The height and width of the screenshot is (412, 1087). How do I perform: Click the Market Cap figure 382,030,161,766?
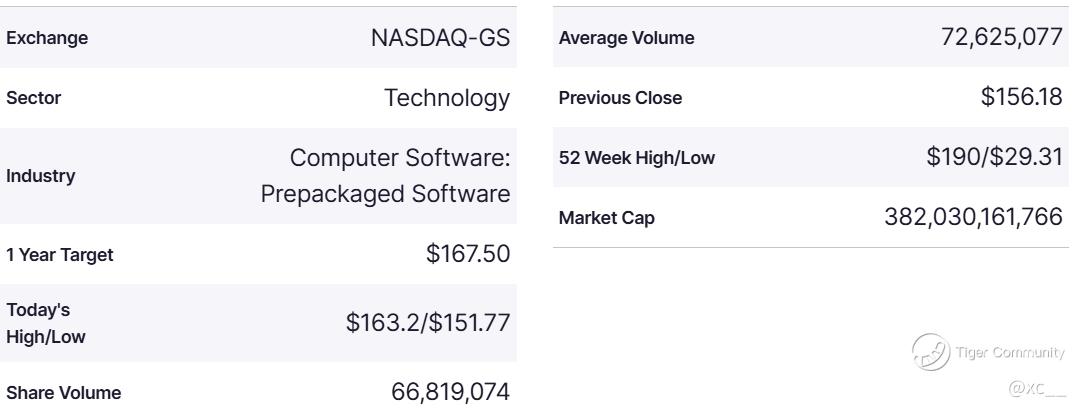pyautogui.click(x=973, y=217)
